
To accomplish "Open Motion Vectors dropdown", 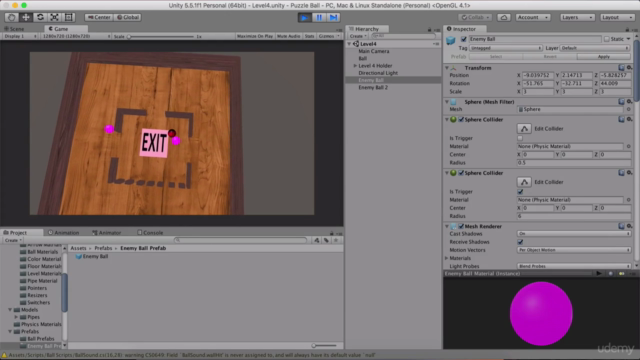I will pos(573,250).
